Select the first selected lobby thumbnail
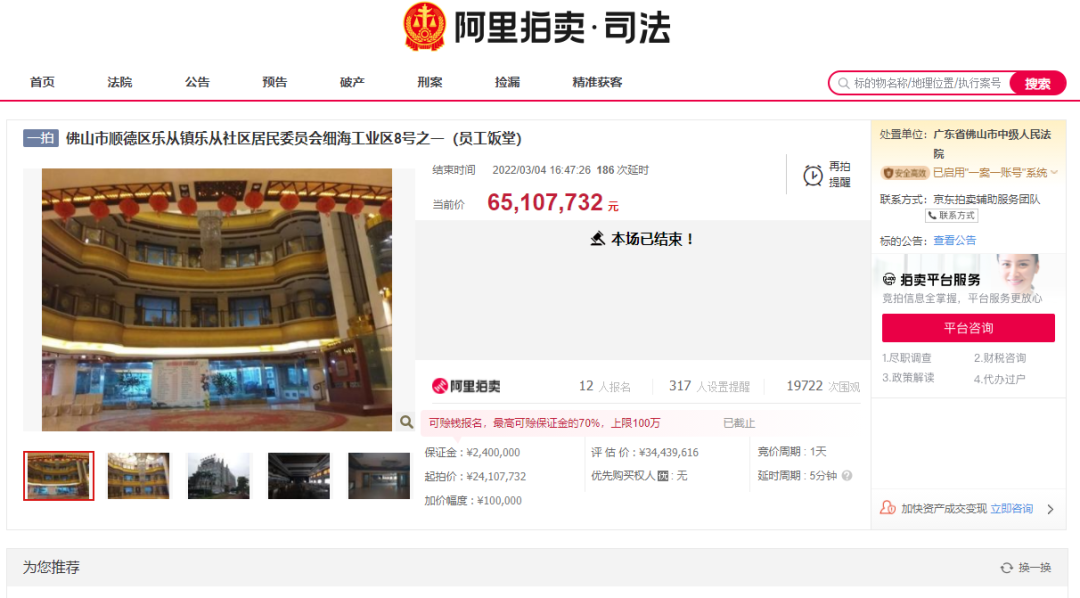The height and width of the screenshot is (598, 1080). (59, 476)
